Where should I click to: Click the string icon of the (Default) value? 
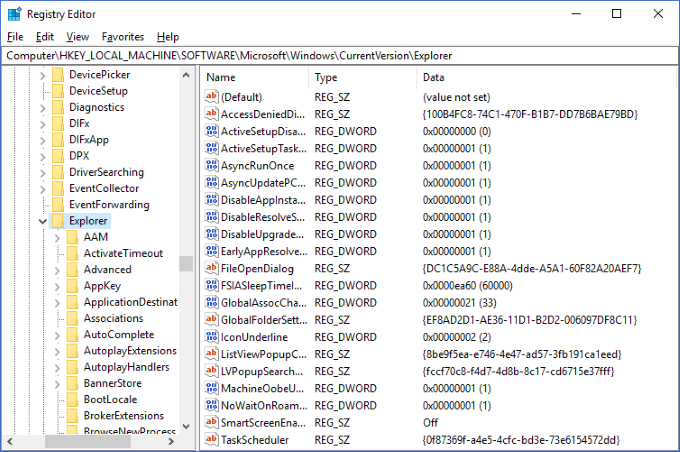click(x=212, y=97)
